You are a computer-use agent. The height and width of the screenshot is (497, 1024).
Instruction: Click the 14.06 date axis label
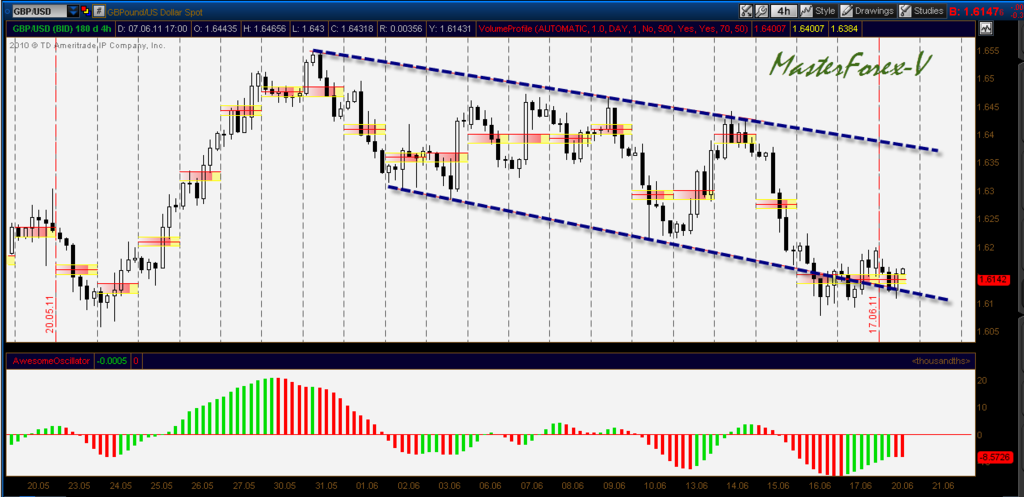click(x=738, y=486)
